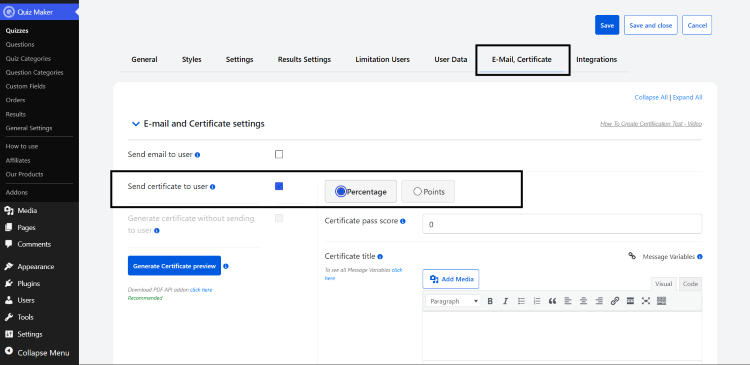This screenshot has height=365, width=750.
Task: Switch to the Settings tab
Action: coord(240,60)
